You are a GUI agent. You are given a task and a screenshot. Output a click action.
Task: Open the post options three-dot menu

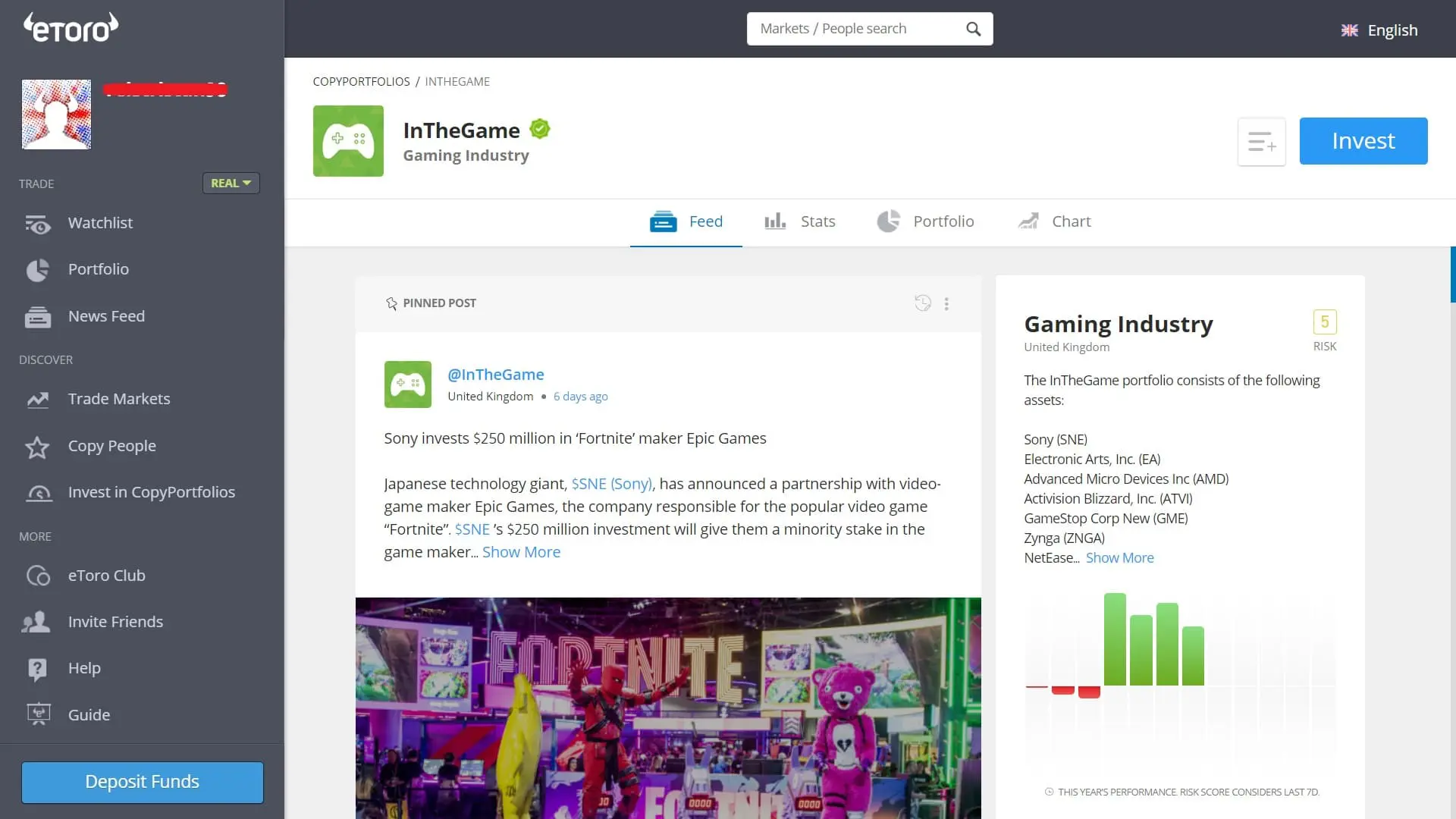(946, 303)
